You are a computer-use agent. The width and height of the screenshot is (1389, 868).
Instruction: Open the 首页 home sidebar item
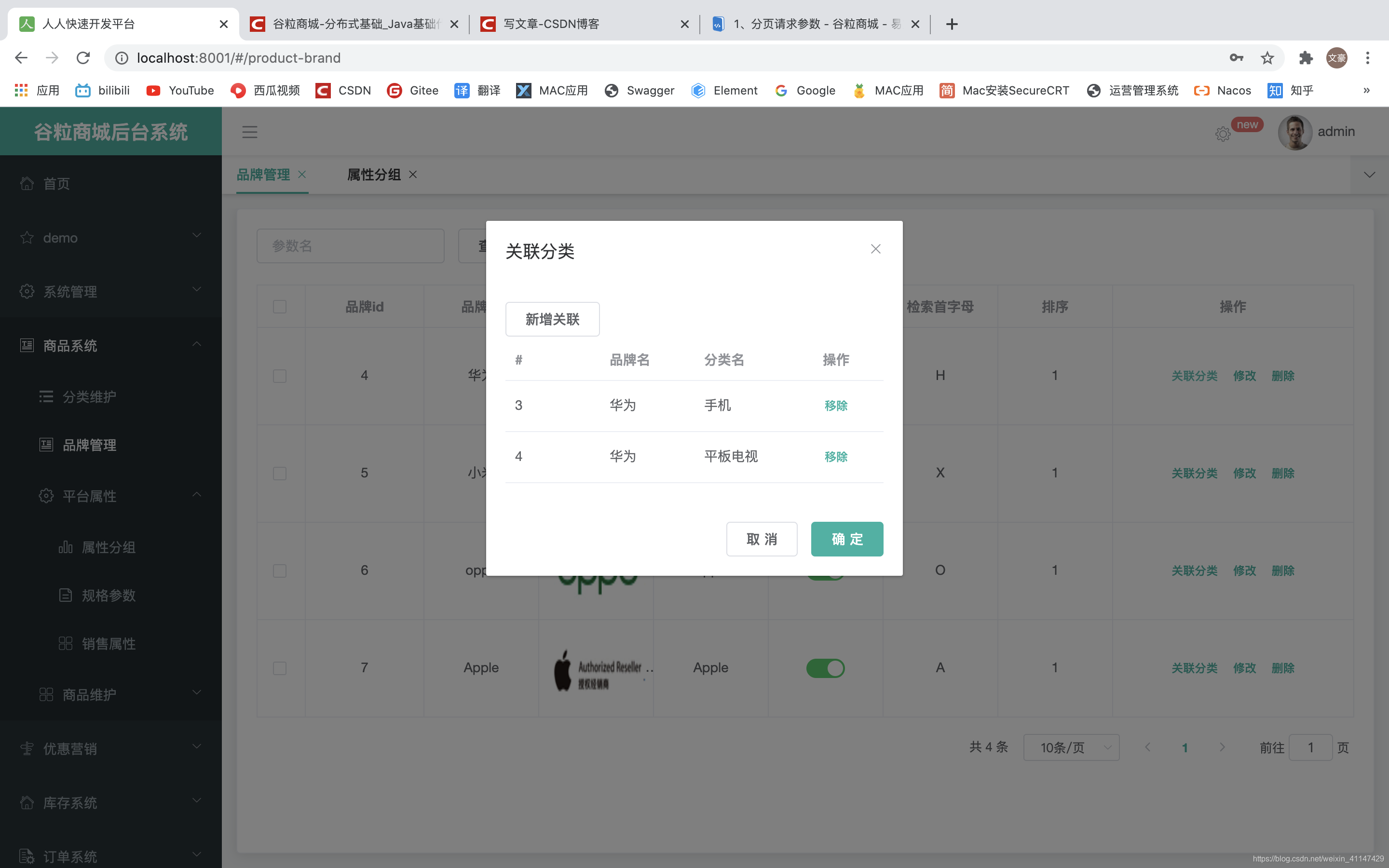(56, 184)
